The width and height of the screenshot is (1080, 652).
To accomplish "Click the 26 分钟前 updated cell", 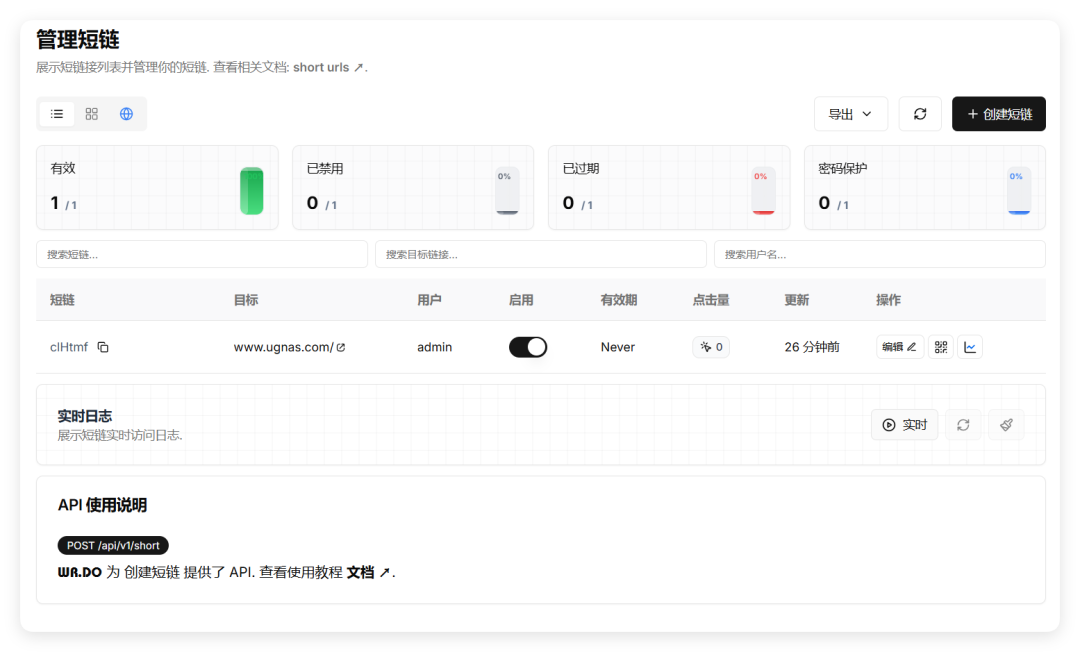I will pos(812,347).
